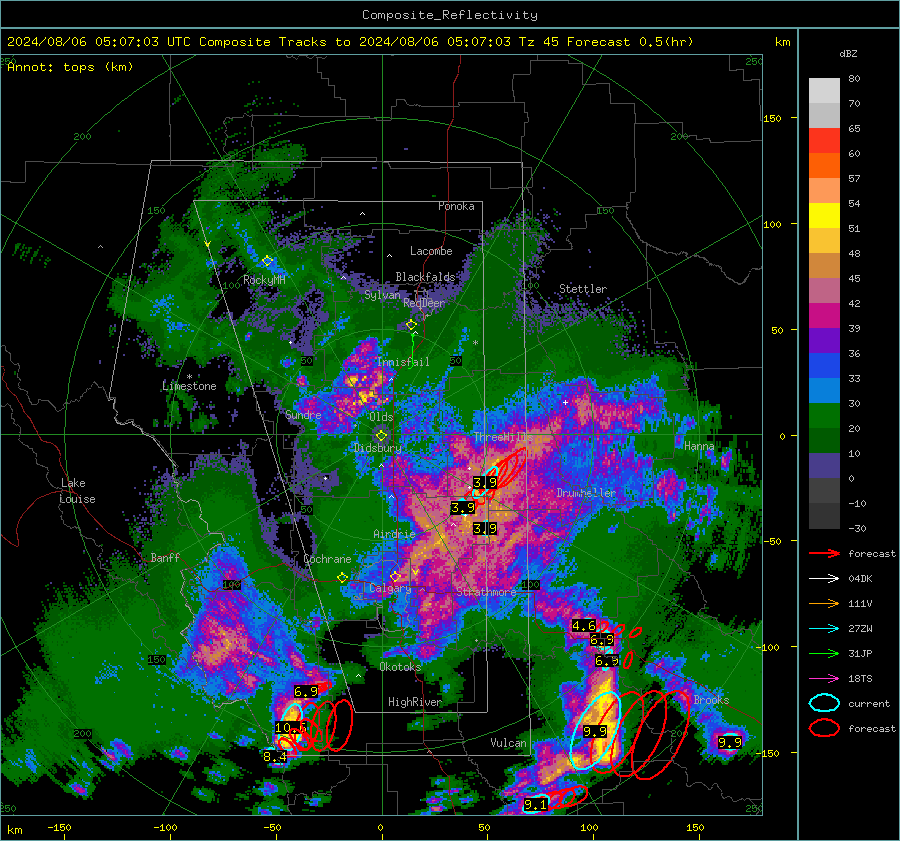Click the yellow diamond marker at Olds radar center
The image size is (900, 841).
click(381, 436)
